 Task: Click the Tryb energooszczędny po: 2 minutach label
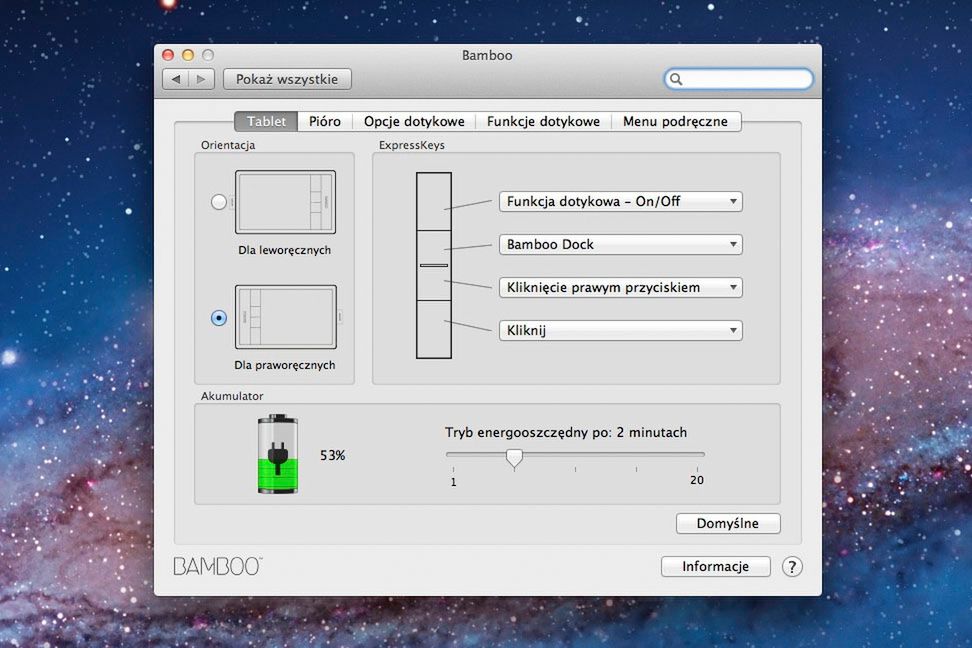click(565, 432)
